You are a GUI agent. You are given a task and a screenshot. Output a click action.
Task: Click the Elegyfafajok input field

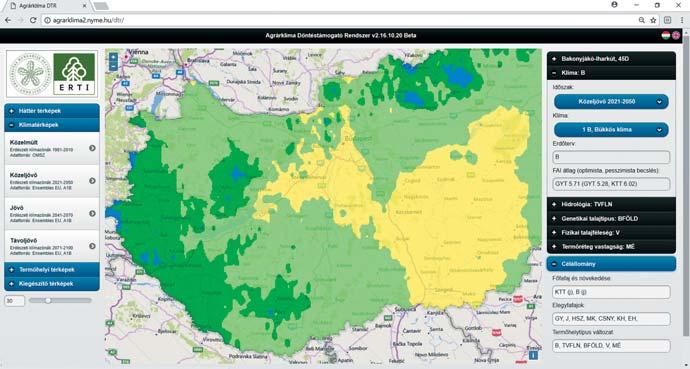(611, 318)
